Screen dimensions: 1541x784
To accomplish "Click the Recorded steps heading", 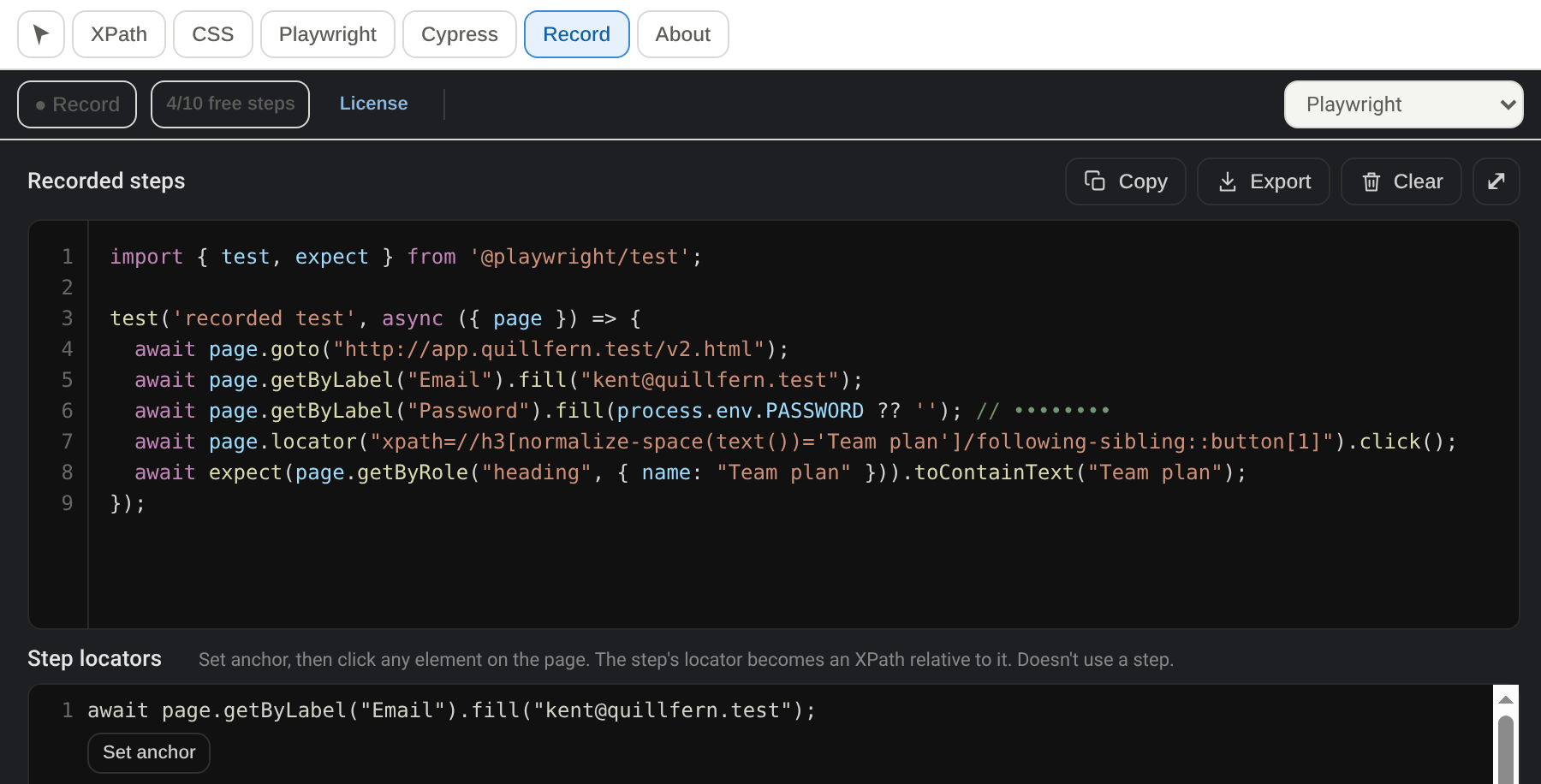I will tap(106, 181).
